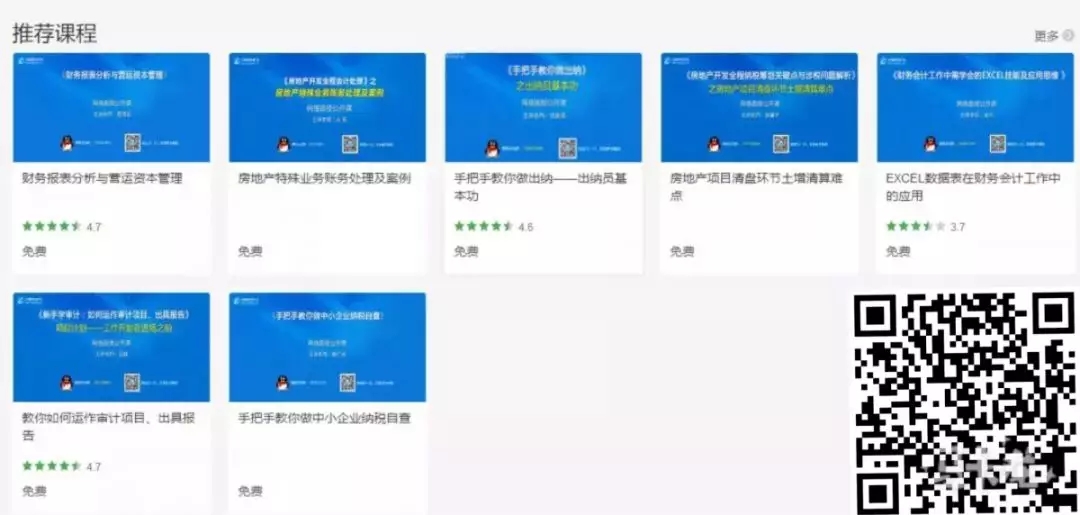Screen dimensions: 1080x515
Task: Click title 财务报表分析与营运资本管理
Action: pos(102,178)
